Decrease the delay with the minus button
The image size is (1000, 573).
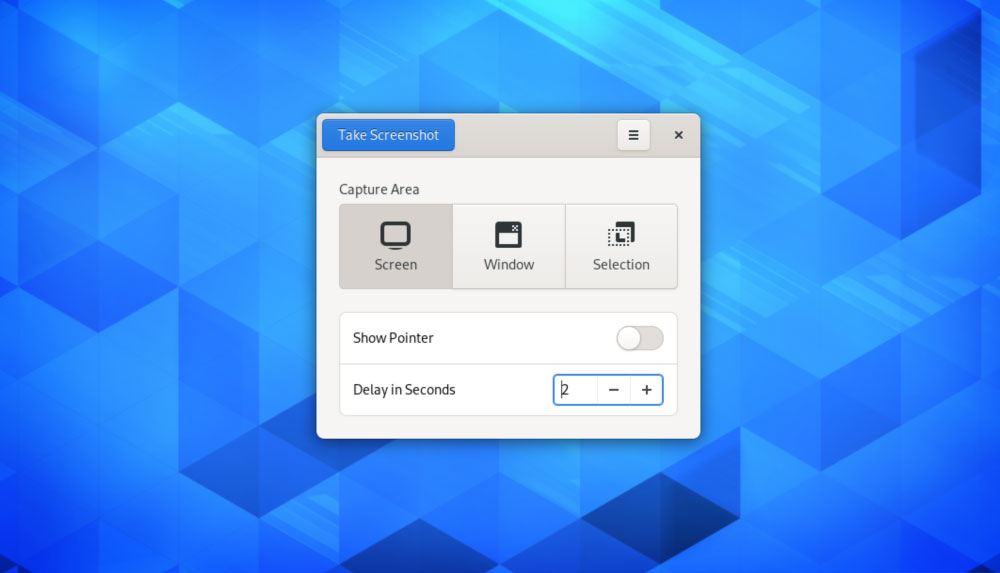(x=614, y=390)
